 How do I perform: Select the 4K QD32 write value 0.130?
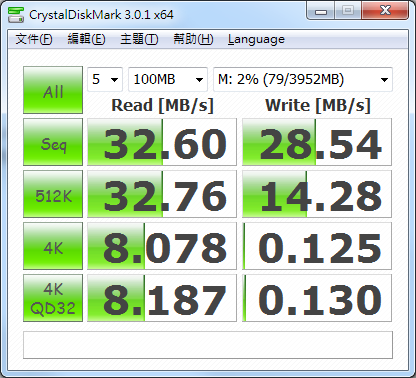(x=317, y=298)
